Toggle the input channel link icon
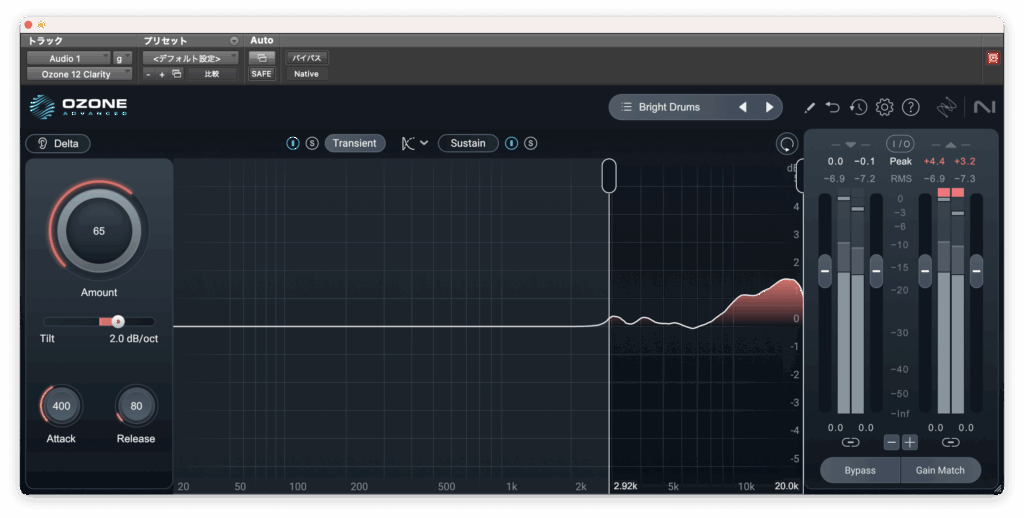The height and width of the screenshot is (518, 1024). click(x=850, y=442)
